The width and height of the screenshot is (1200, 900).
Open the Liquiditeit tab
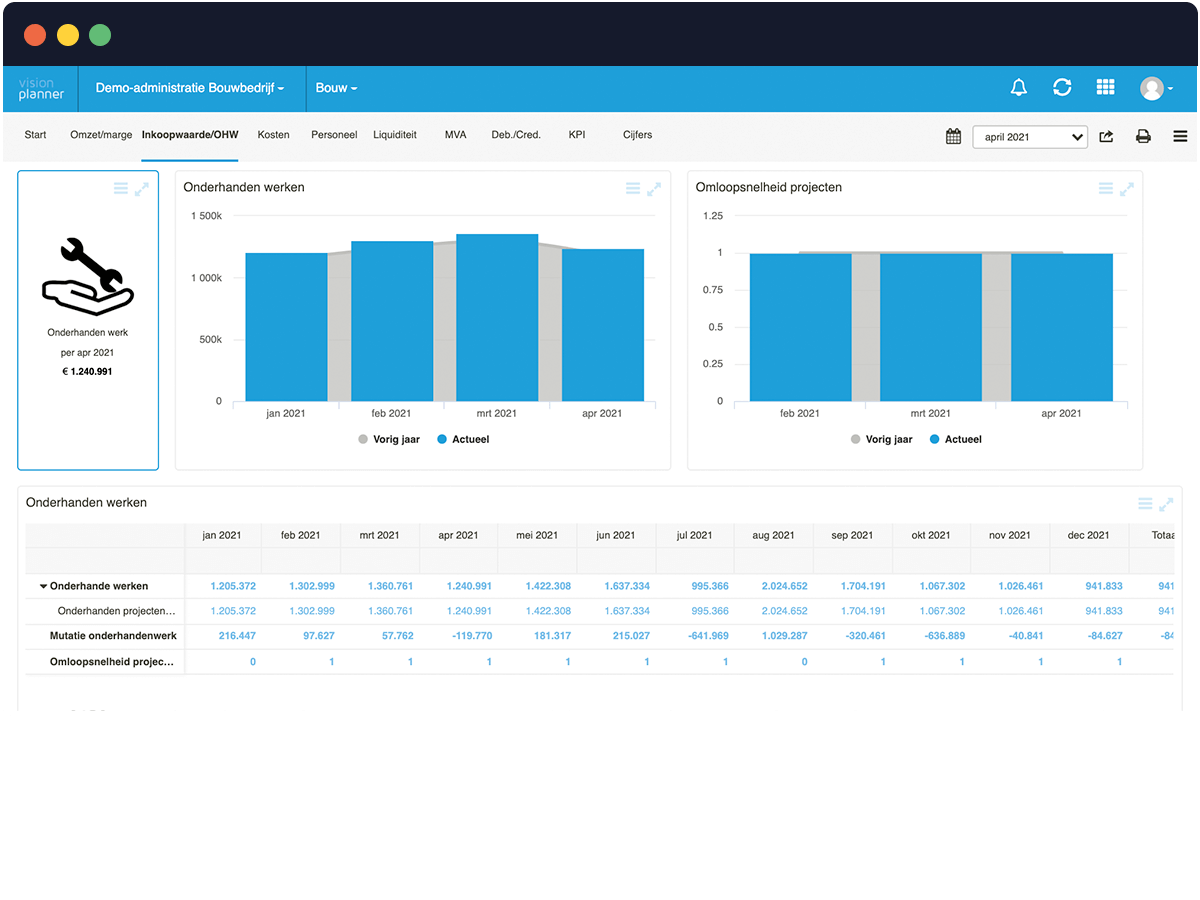[x=395, y=135]
